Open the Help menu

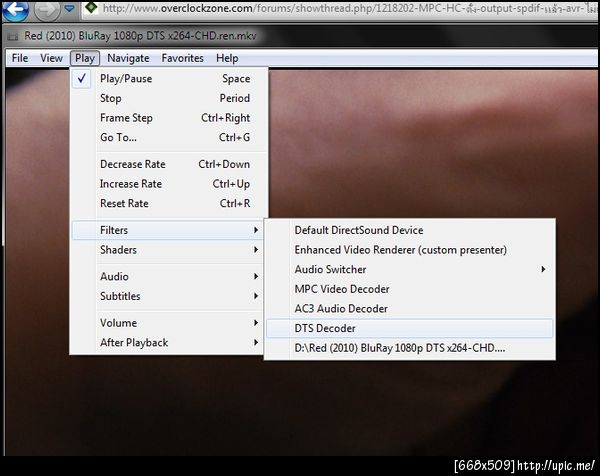coord(227,58)
